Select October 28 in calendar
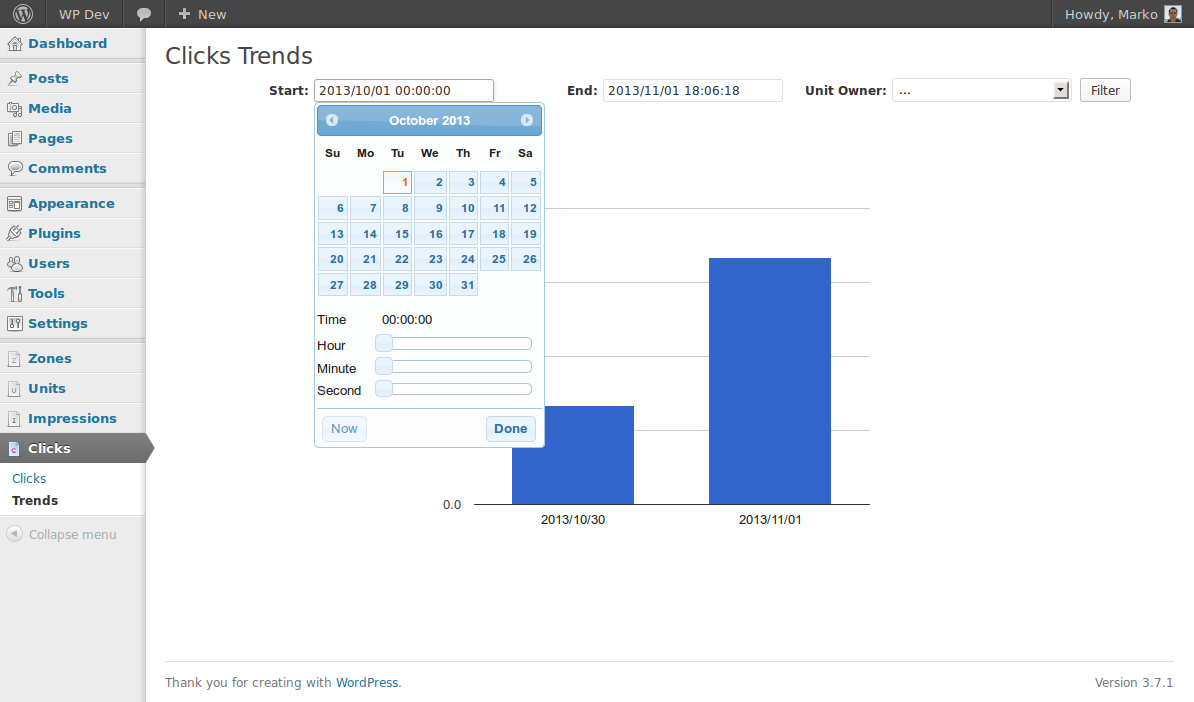 366,285
